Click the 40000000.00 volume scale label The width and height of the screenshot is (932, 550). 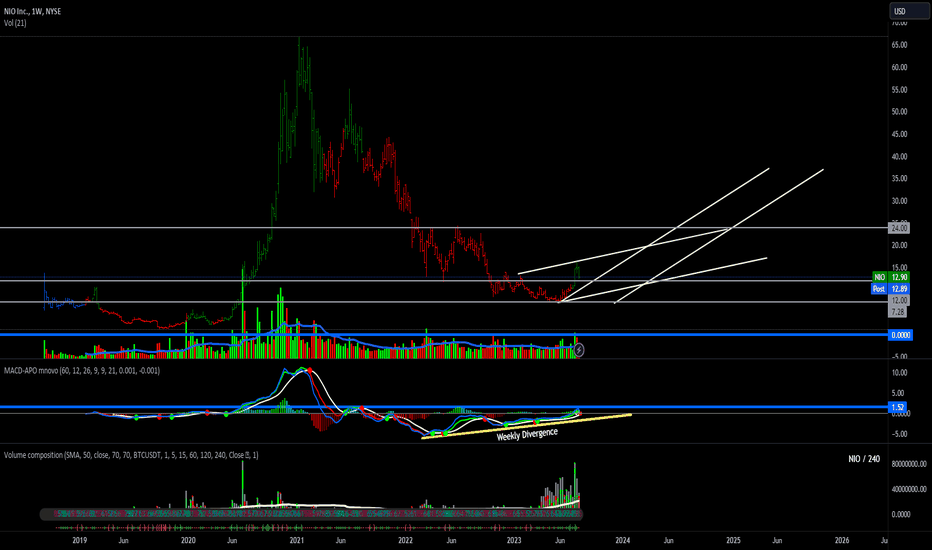pyautogui.click(x=908, y=489)
